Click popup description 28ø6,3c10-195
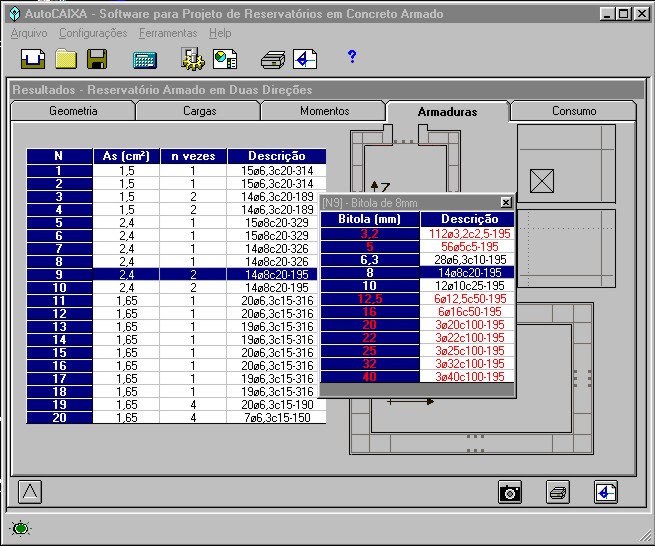This screenshot has width=655, height=546. pyautogui.click(x=467, y=259)
